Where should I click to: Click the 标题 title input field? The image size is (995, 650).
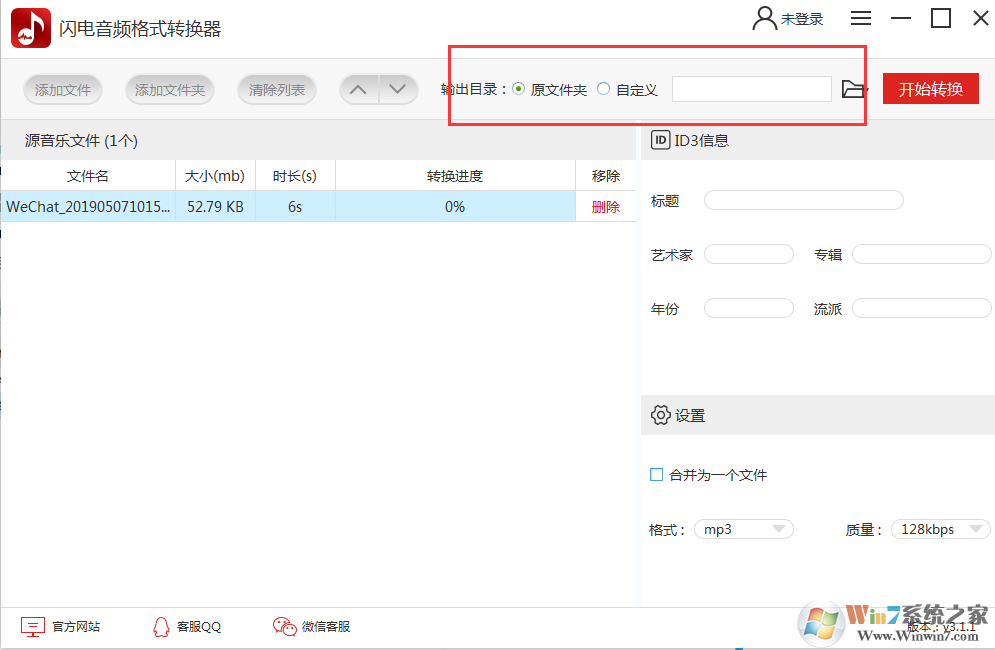click(803, 200)
